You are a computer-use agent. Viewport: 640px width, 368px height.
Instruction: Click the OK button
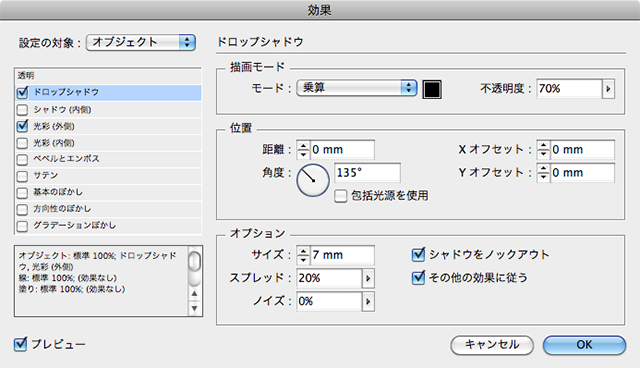(584, 345)
